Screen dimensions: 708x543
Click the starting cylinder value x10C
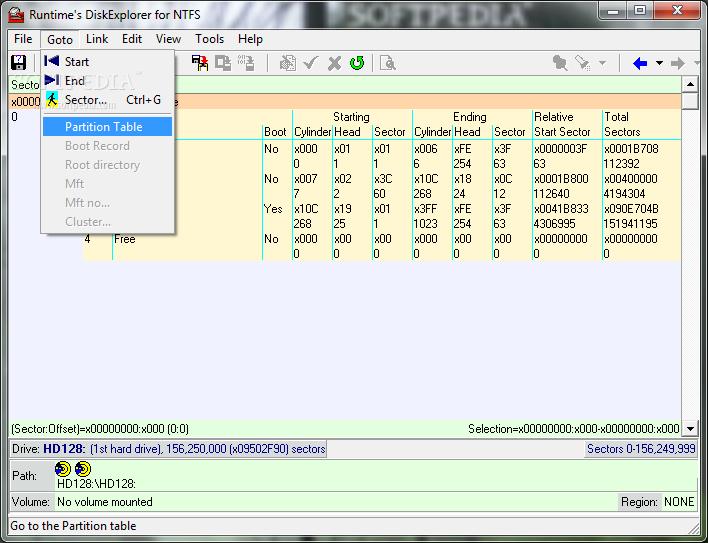[306, 209]
